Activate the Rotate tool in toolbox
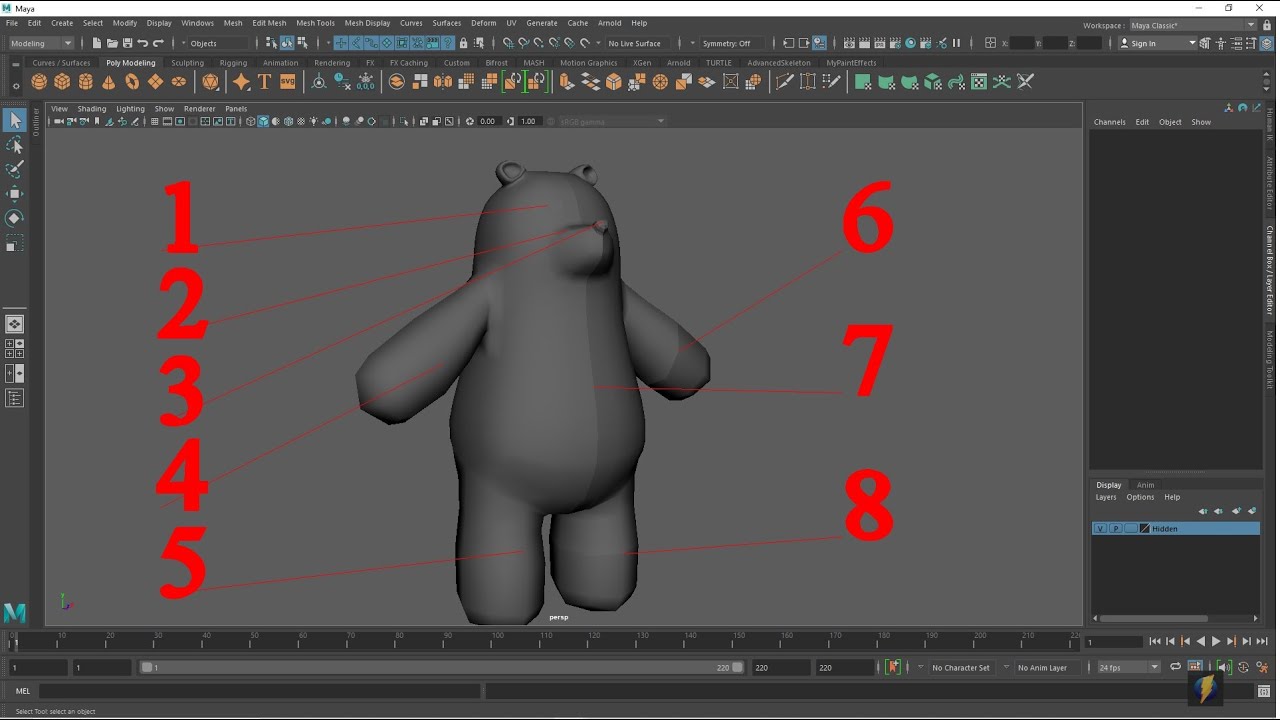Screen dimensions: 1280x720 (14, 218)
